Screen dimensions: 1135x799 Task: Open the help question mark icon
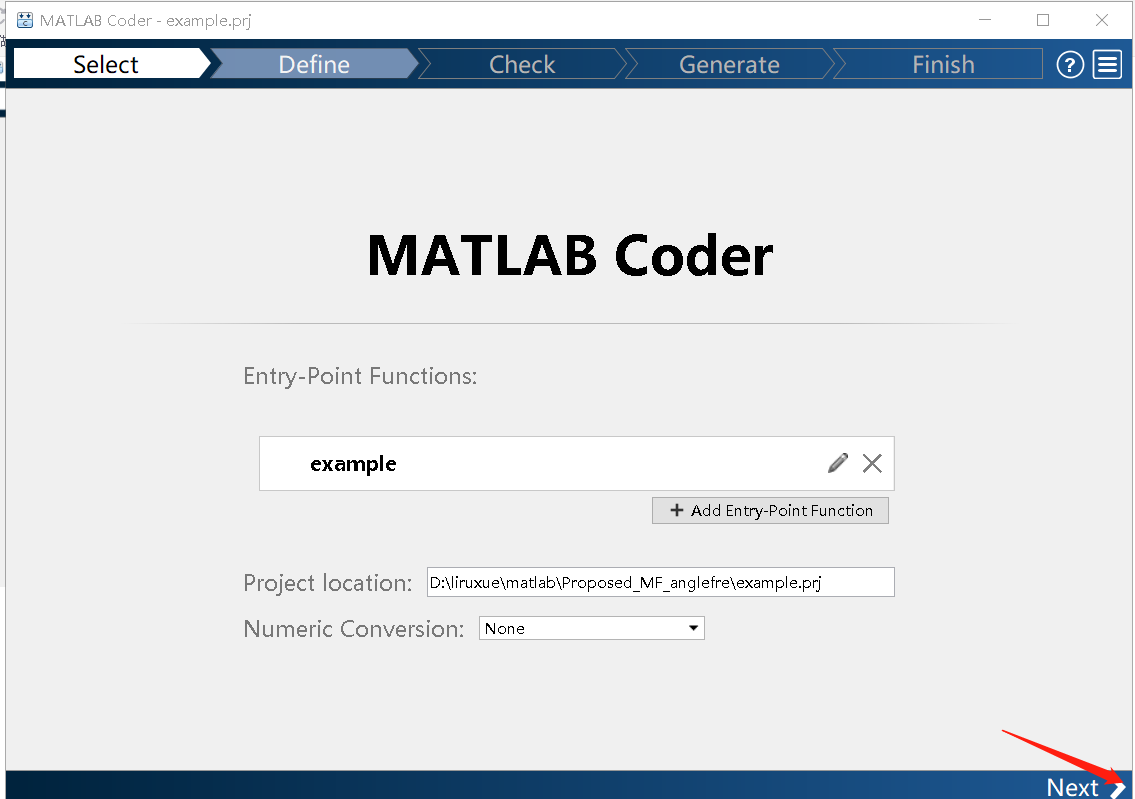(x=1070, y=65)
